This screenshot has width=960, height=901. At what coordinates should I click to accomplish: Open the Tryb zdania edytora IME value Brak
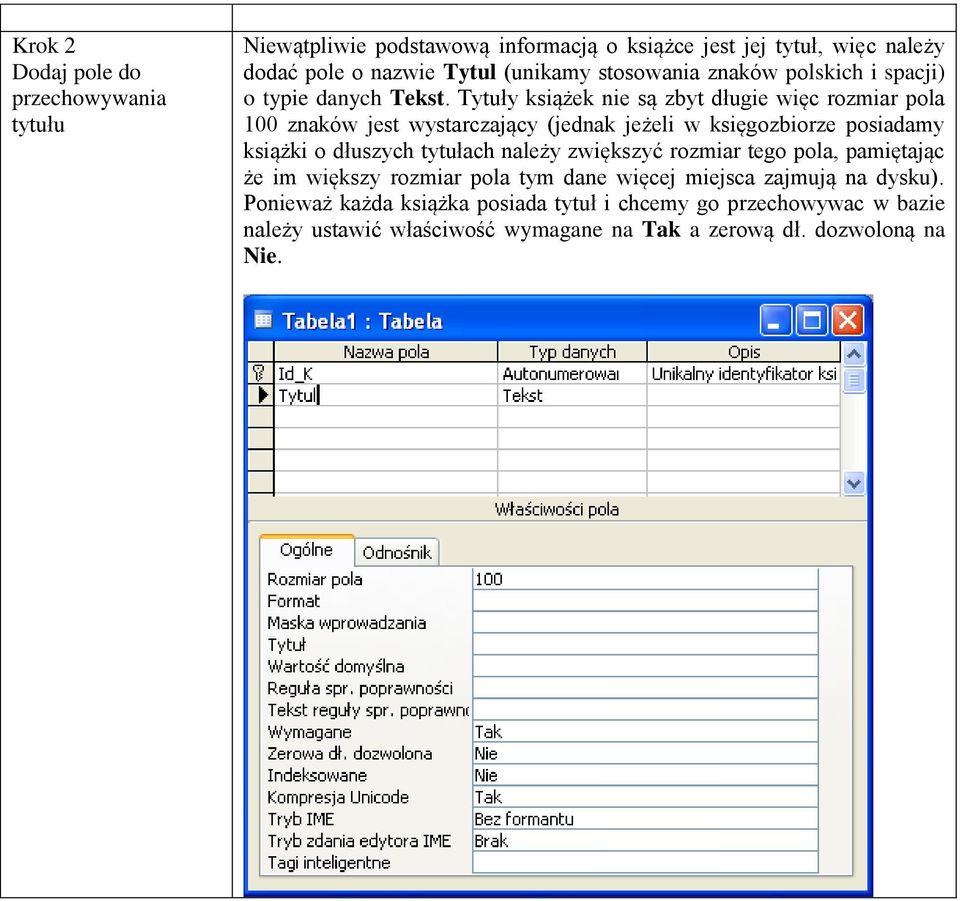pyautogui.click(x=645, y=840)
